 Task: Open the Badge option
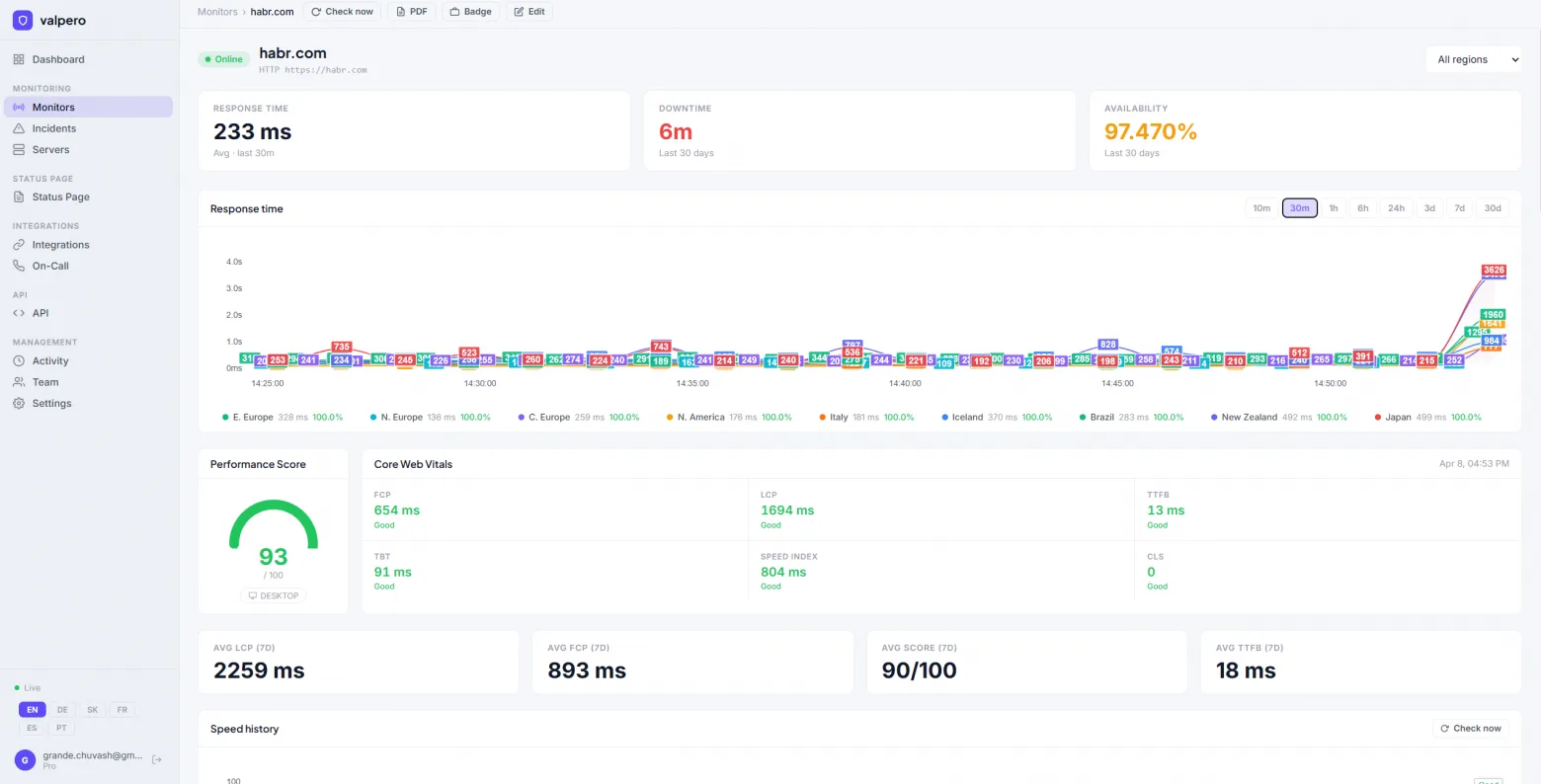(470, 12)
